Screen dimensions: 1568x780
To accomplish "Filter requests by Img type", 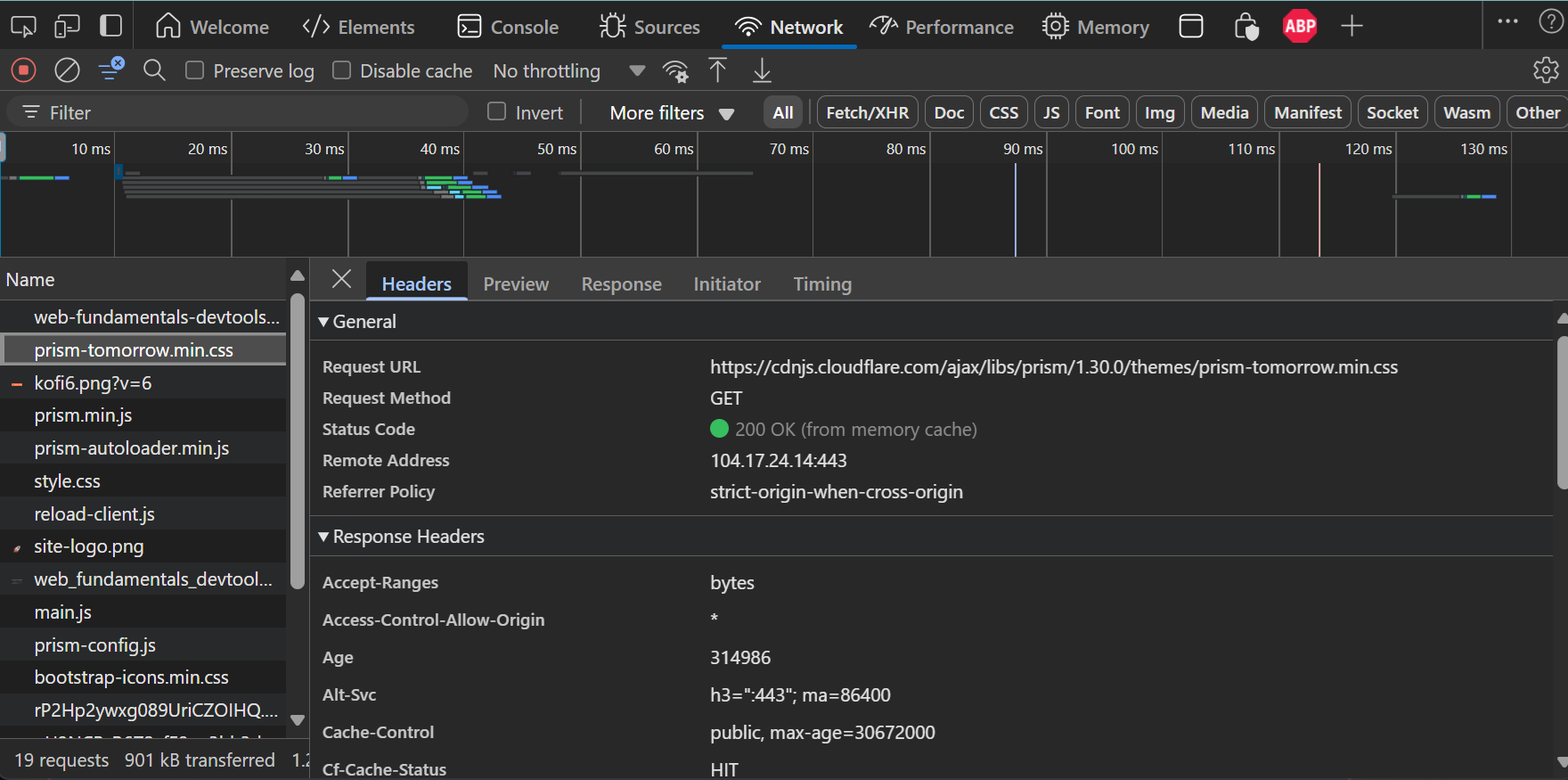I will pos(1159,112).
